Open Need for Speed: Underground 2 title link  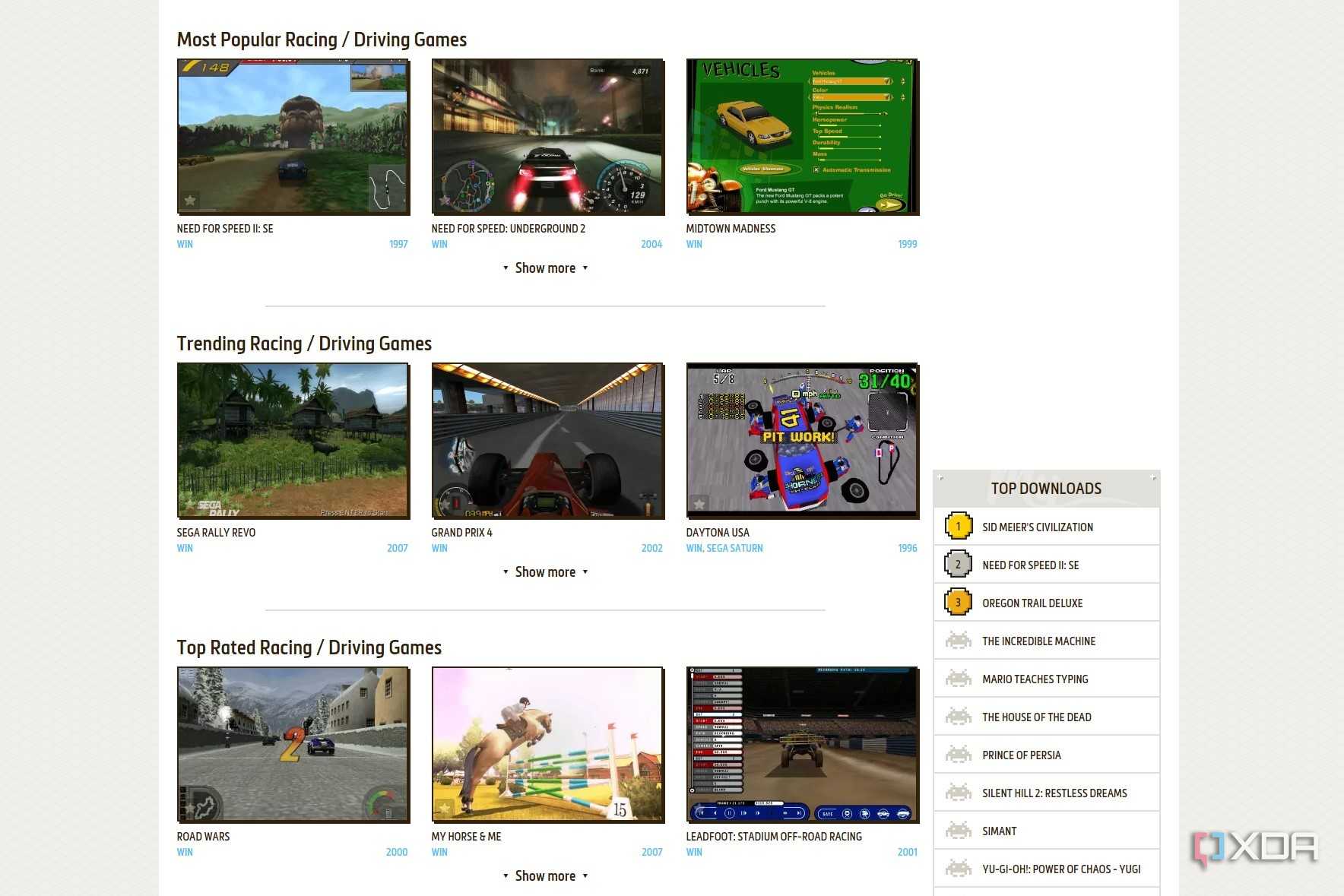point(509,229)
